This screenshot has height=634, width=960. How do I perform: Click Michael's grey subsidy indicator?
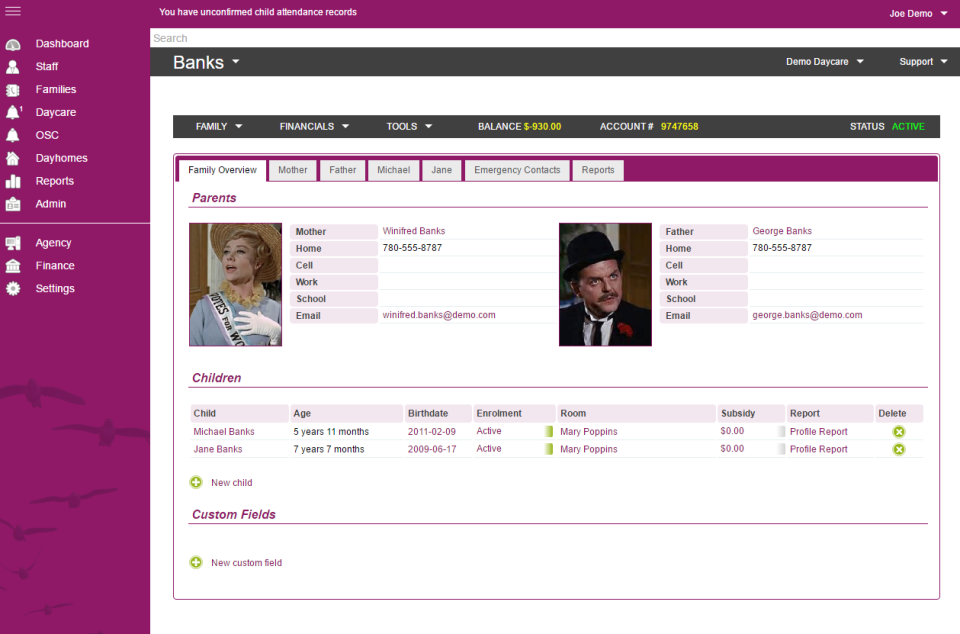(x=781, y=431)
